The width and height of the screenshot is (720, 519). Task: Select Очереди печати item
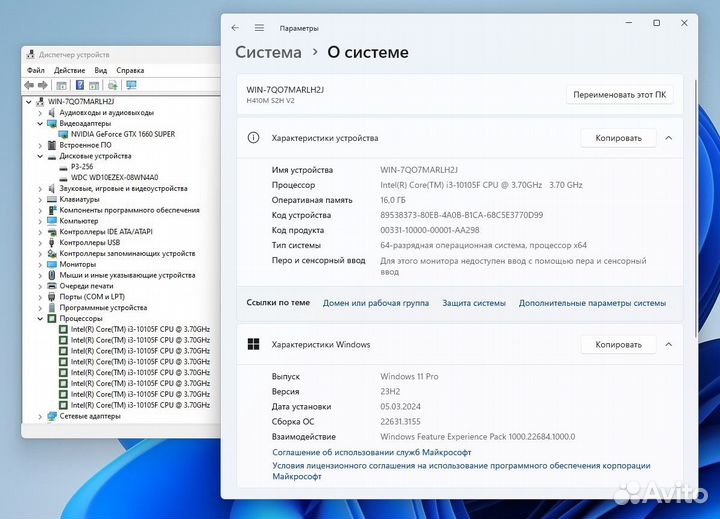[x=86, y=286]
